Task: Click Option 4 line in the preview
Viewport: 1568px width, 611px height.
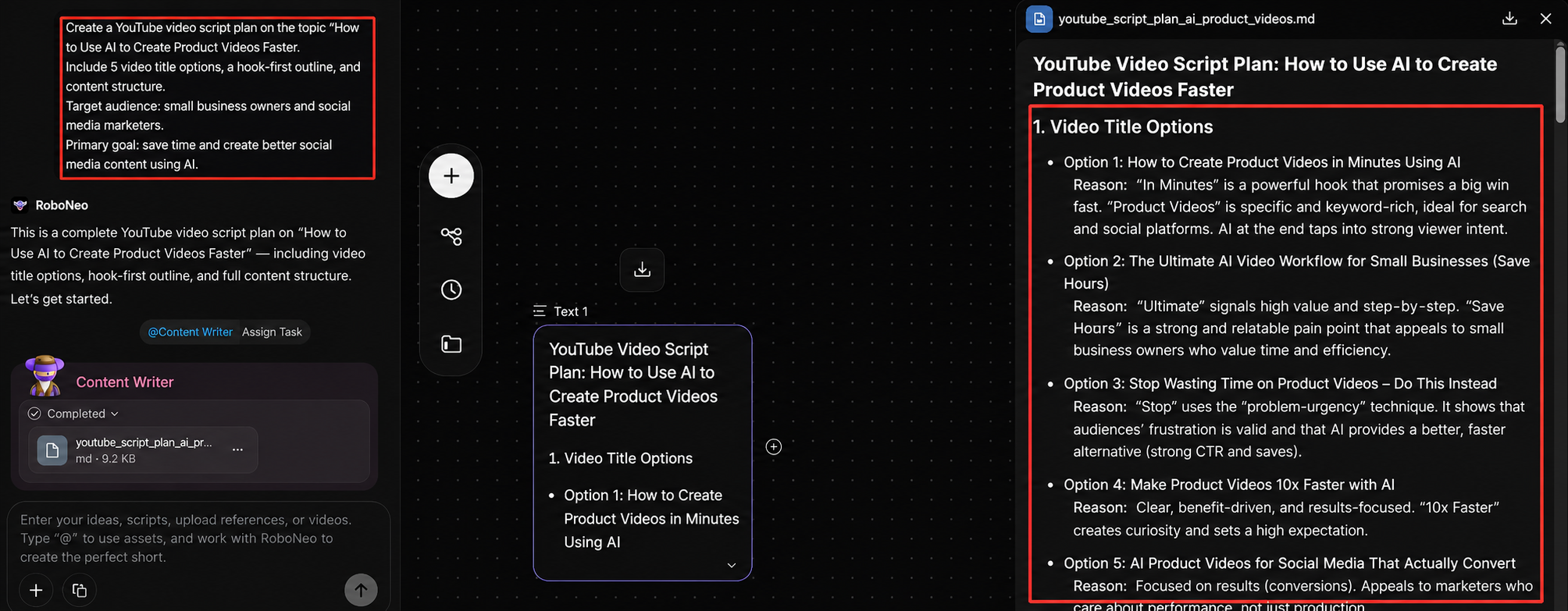Action: pos(1229,485)
